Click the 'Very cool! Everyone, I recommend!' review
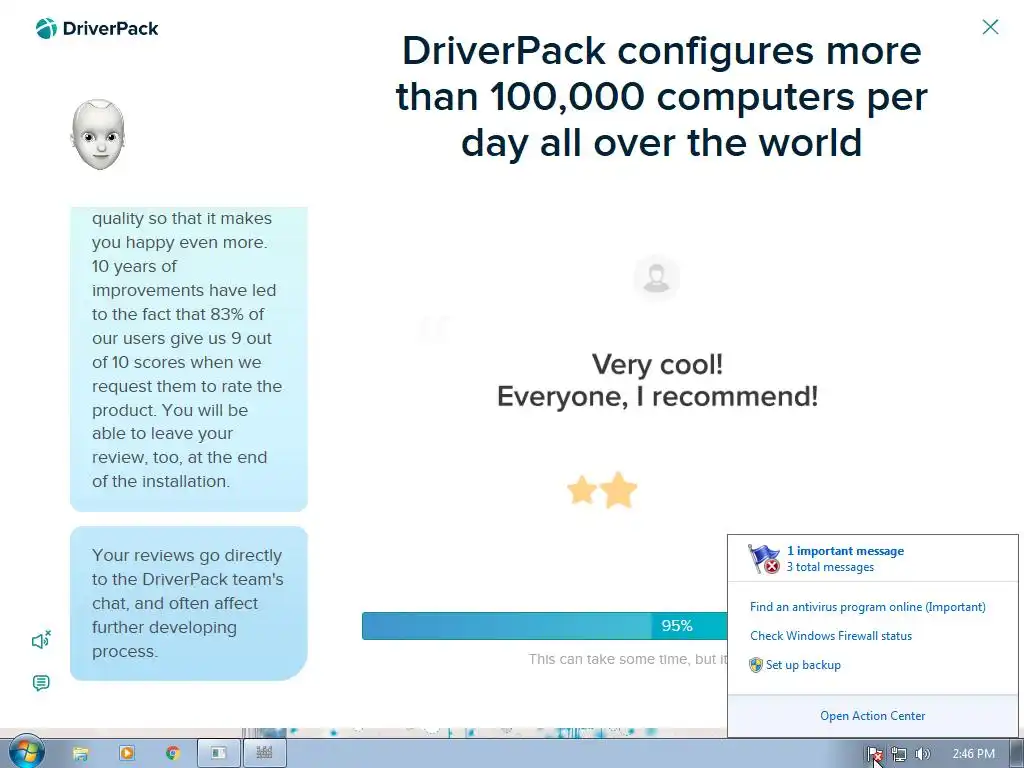This screenshot has width=1024, height=768. click(657, 380)
